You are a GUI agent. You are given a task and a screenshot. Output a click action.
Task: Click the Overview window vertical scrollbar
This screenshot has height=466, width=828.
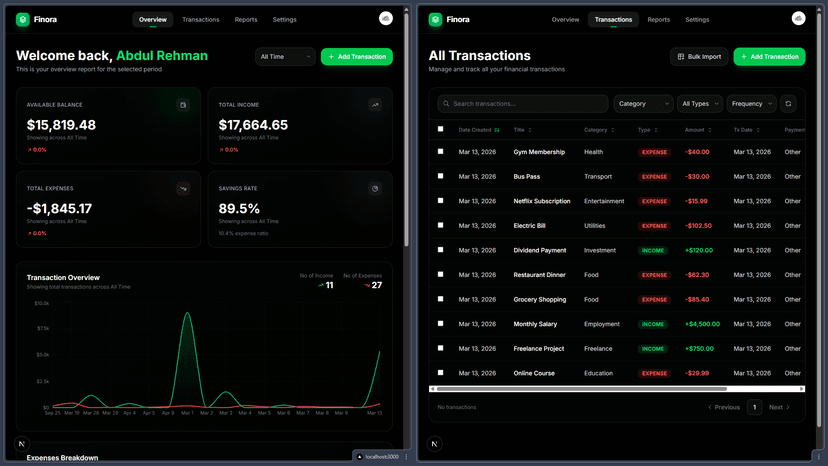[406, 129]
